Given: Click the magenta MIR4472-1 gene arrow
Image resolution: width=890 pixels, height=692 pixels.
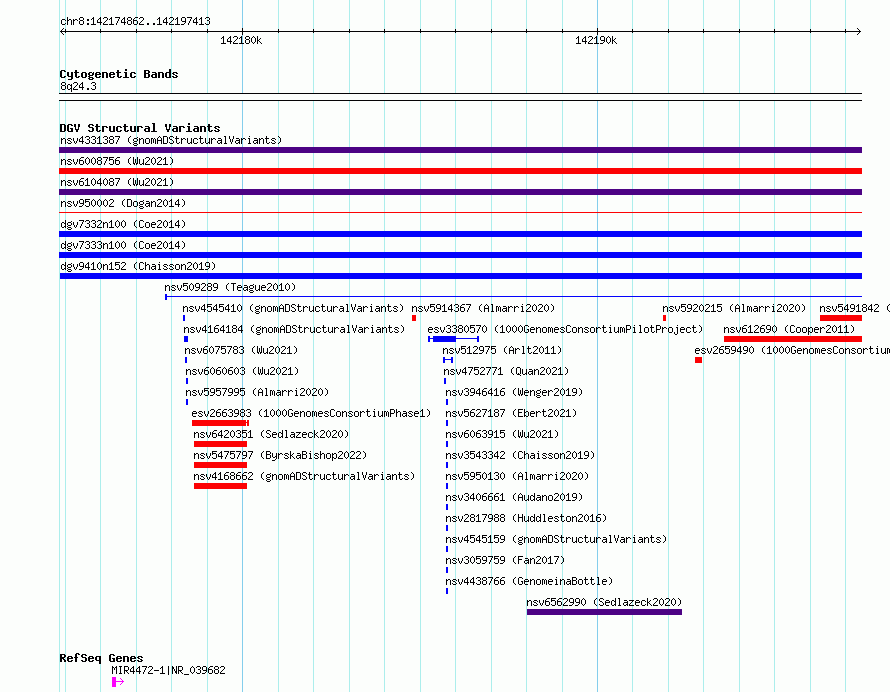Looking at the screenshot, I should coord(118,682).
